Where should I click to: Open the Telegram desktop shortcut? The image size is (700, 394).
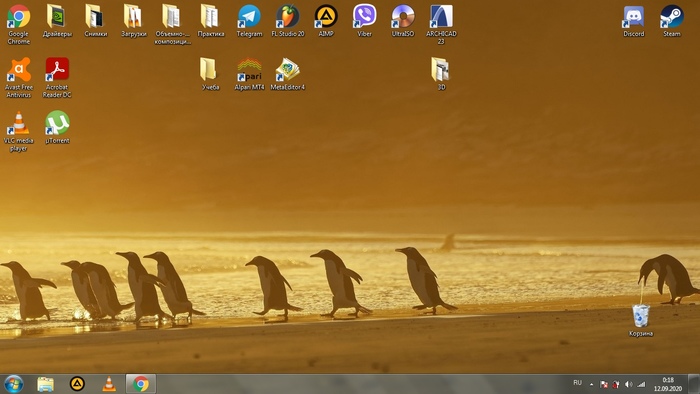249,21
